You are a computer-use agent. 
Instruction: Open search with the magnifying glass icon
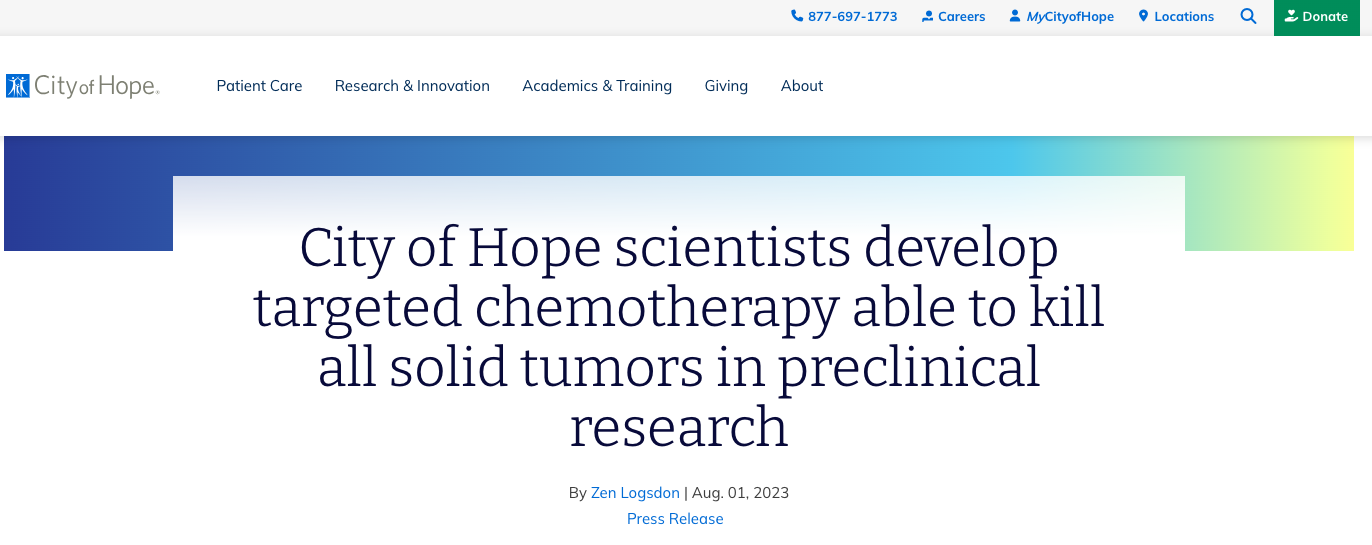click(x=1248, y=16)
